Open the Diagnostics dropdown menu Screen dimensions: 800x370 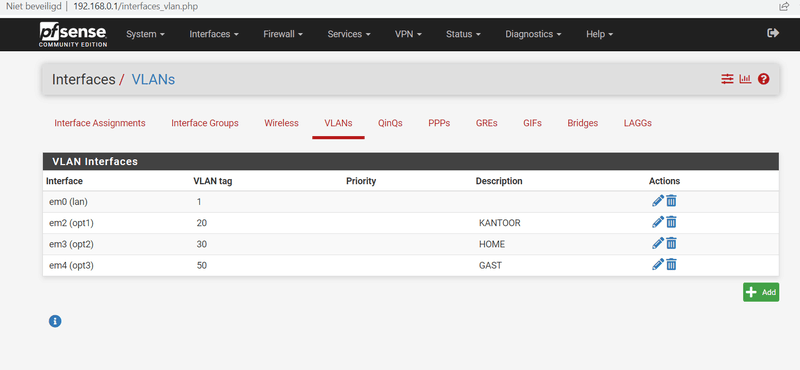click(533, 34)
